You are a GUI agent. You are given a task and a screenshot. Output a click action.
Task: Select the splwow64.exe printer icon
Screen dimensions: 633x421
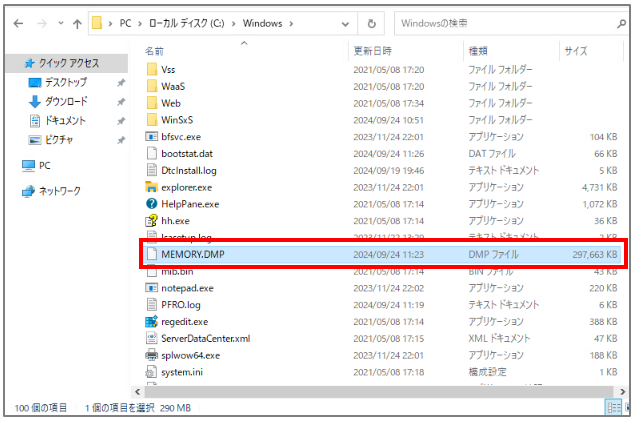tap(151, 355)
